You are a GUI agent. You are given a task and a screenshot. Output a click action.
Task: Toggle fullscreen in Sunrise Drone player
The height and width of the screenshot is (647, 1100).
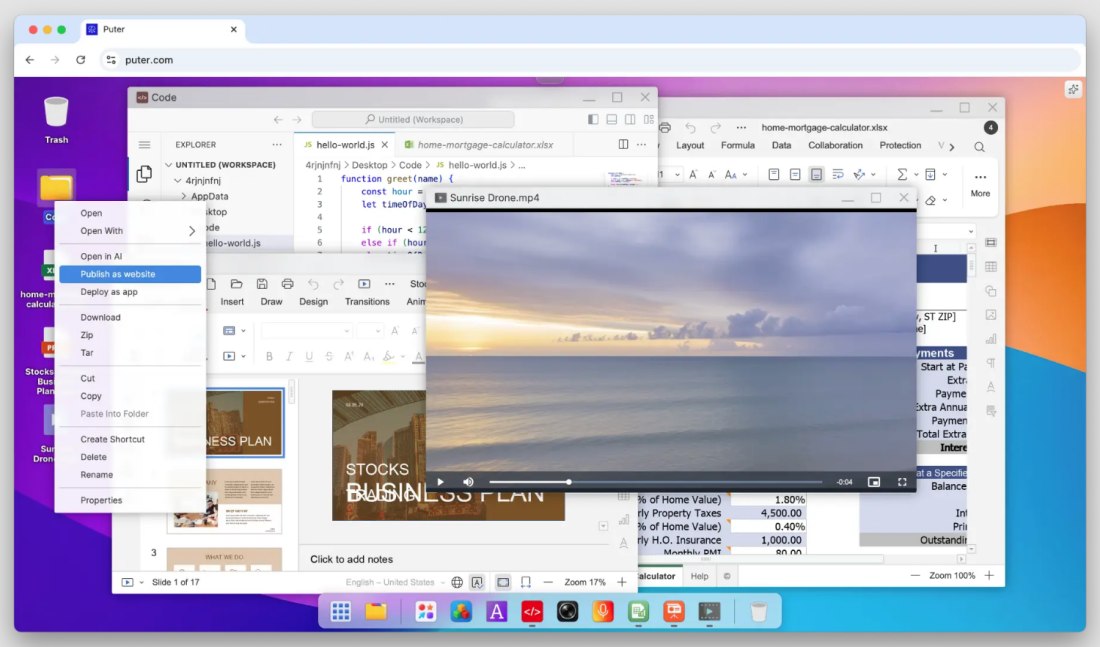click(x=902, y=482)
